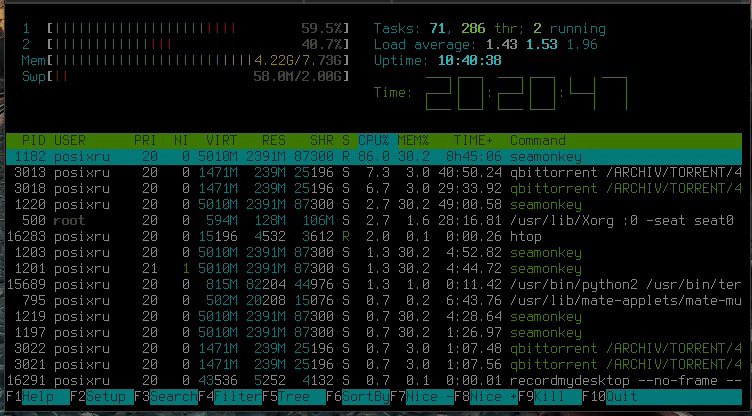Screen dimensions: 752x416
Task: Select F7 Nice - in the function bar
Action: coord(422,397)
